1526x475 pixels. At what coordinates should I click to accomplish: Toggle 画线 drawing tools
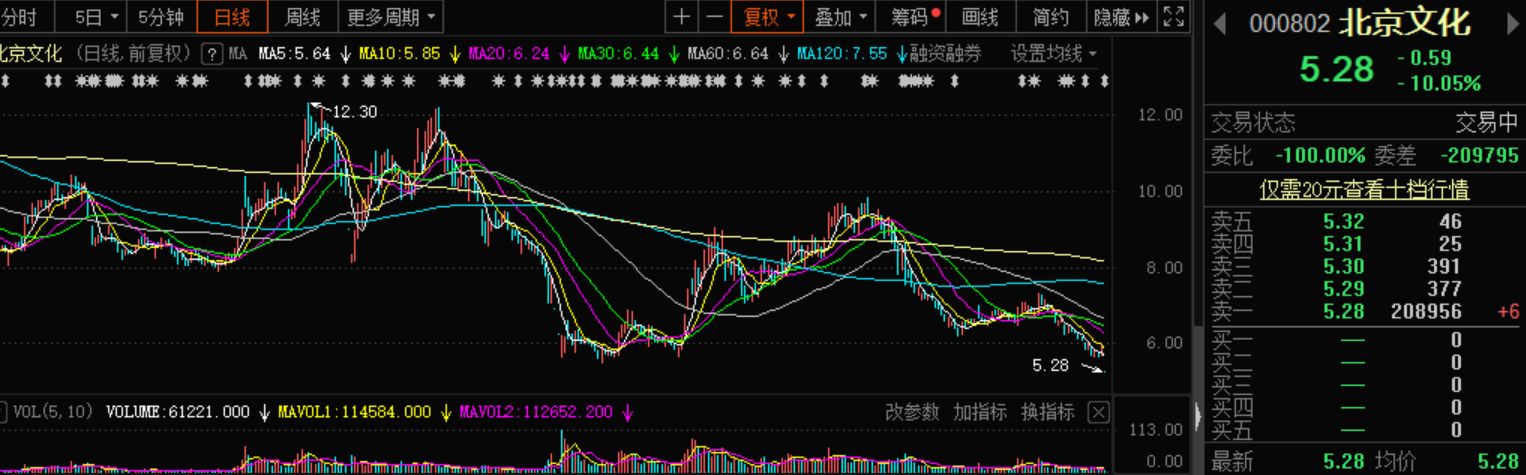click(x=980, y=16)
